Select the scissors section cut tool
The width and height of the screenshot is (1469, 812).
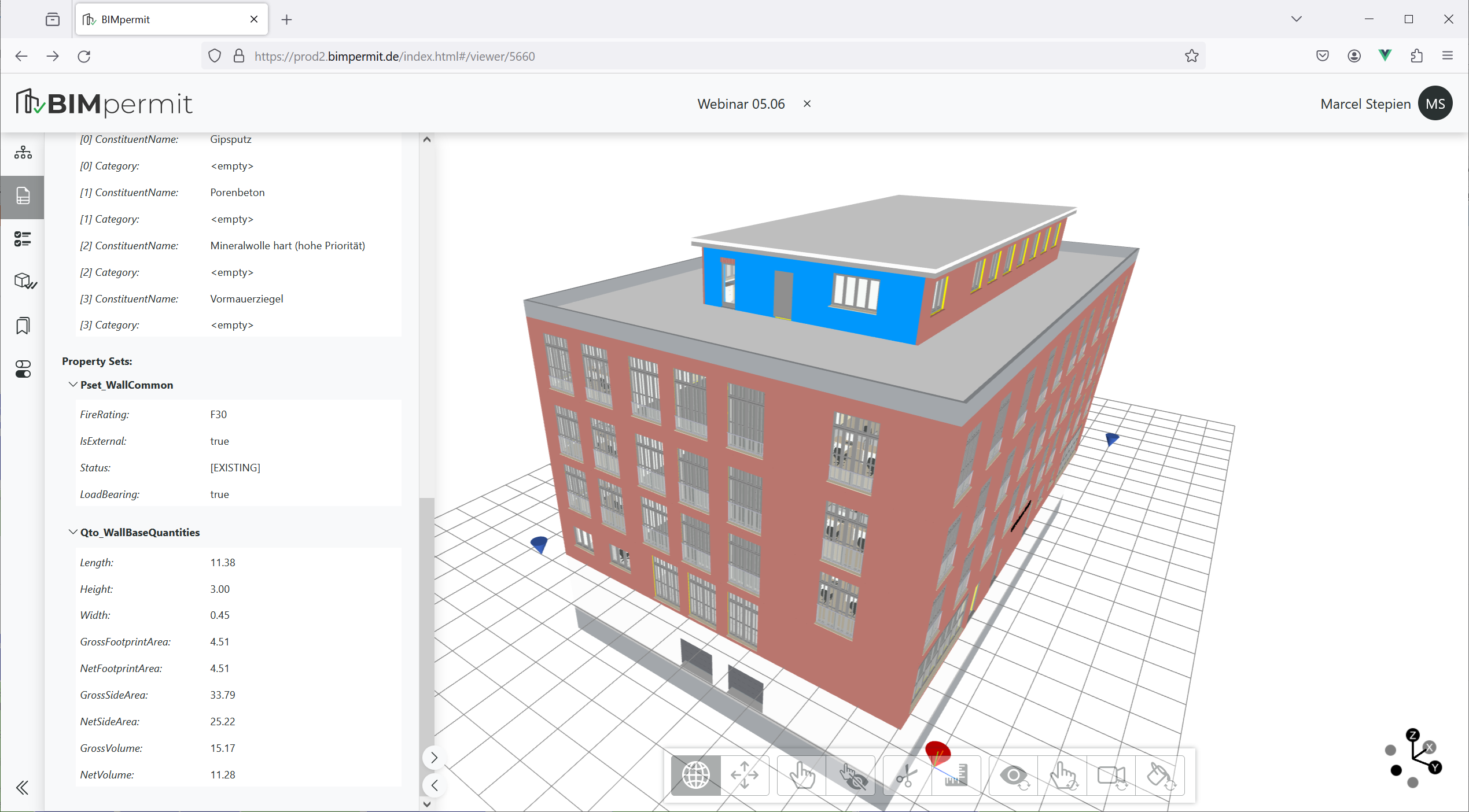(x=907, y=775)
